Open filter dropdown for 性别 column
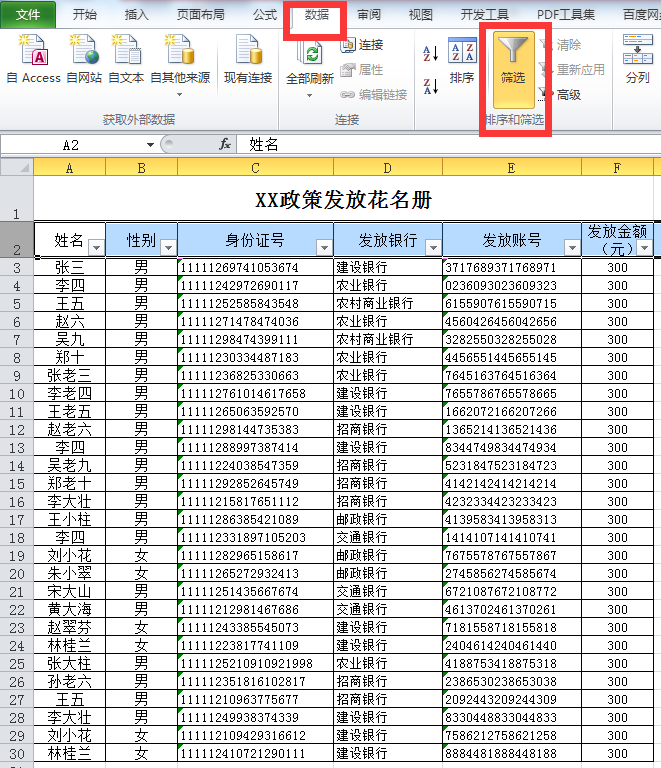Screen dimensions: 661x768 click(x=168, y=248)
